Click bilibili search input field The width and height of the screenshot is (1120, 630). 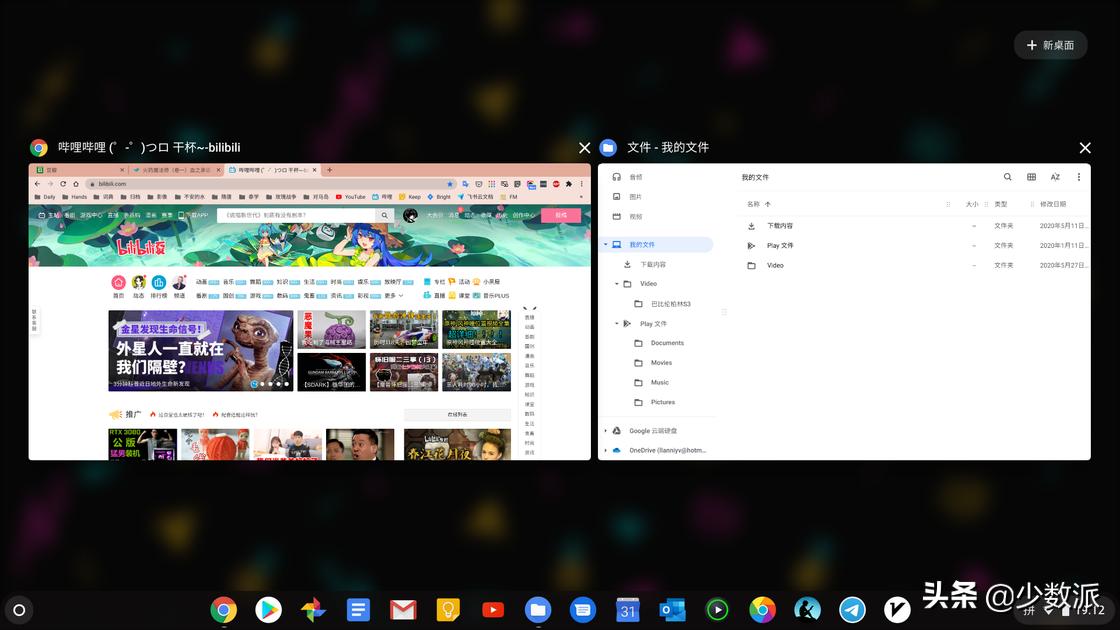pos(296,215)
